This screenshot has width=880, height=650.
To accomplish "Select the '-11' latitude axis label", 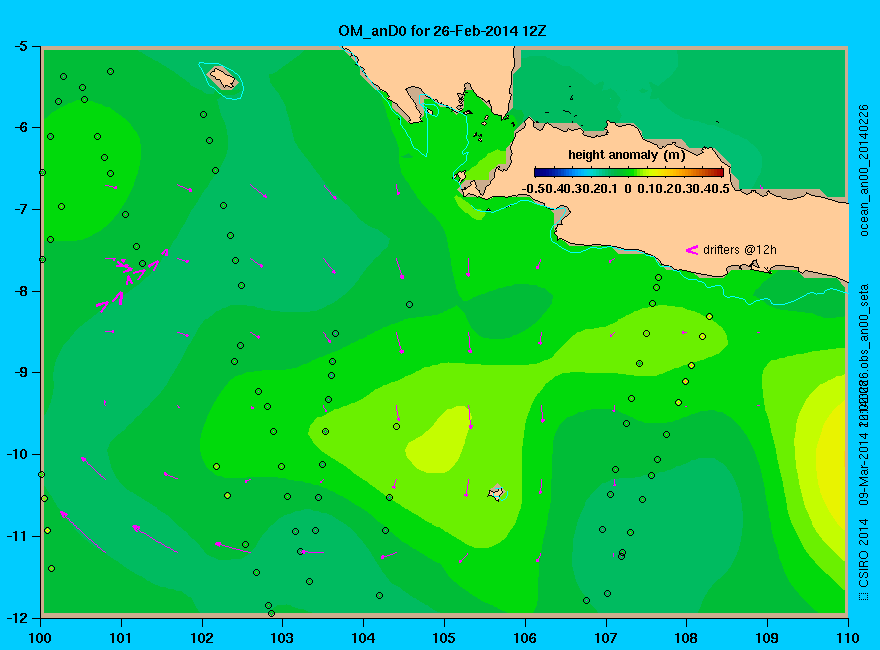I will [16, 536].
